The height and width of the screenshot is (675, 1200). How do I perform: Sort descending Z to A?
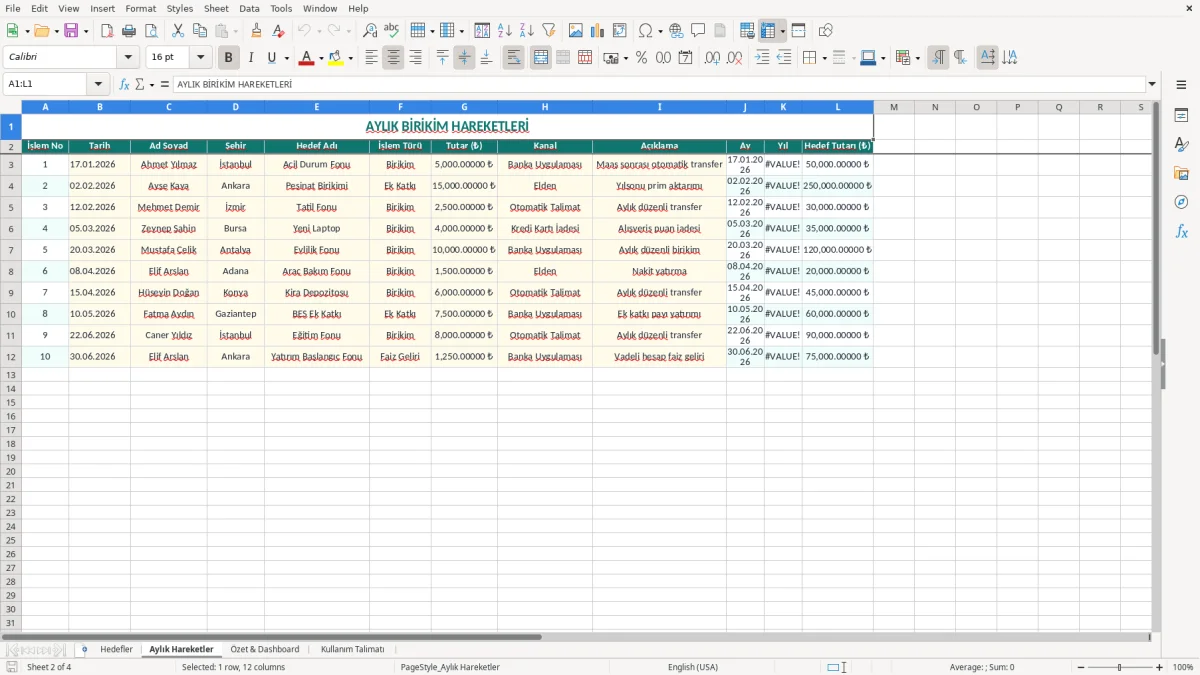(x=526, y=31)
